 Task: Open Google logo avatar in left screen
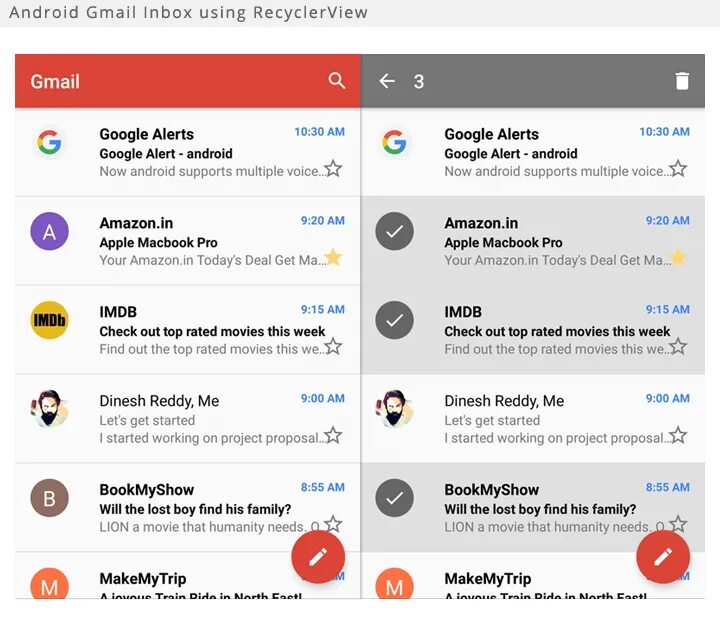click(x=49, y=142)
